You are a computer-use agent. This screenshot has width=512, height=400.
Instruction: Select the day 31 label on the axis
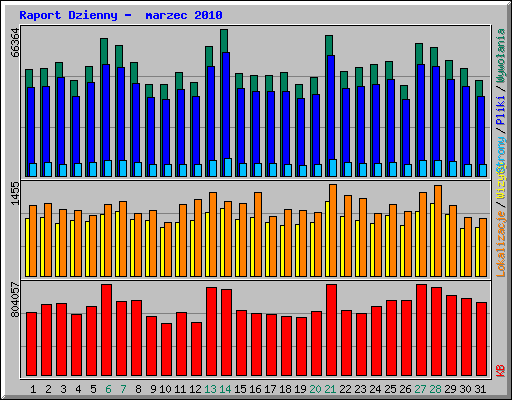pos(480,389)
